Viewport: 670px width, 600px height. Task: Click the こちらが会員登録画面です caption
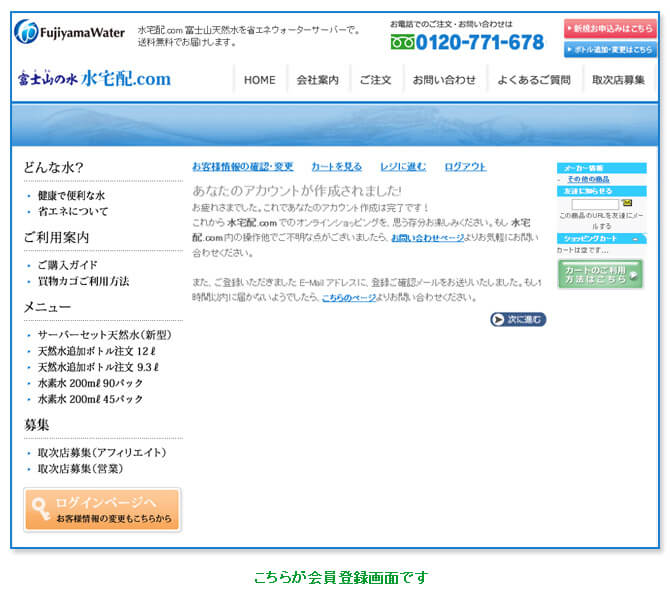[341, 577]
